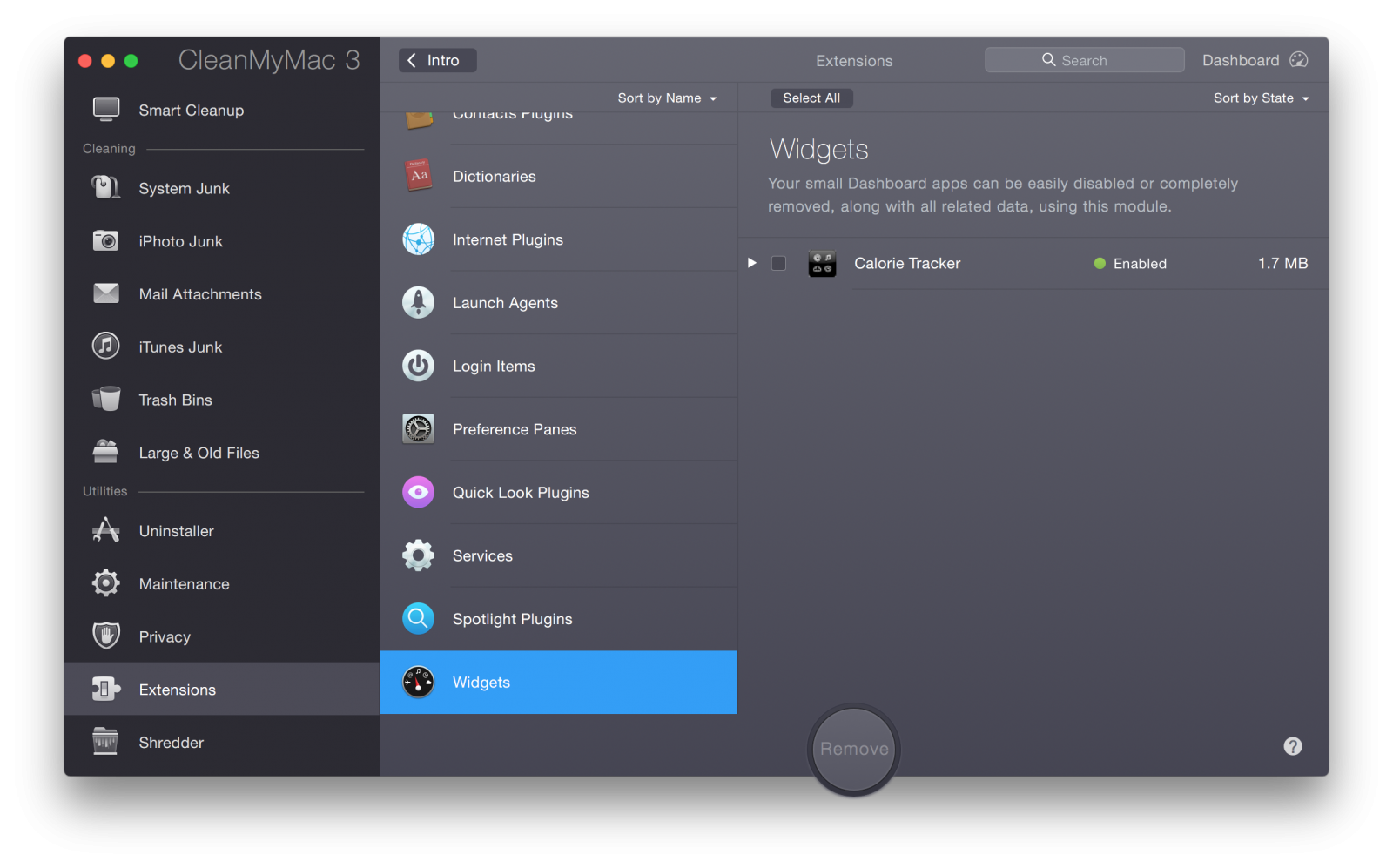Viewport: 1393px width, 868px height.
Task: Select Quick Look Plugins label
Action: tap(521, 493)
